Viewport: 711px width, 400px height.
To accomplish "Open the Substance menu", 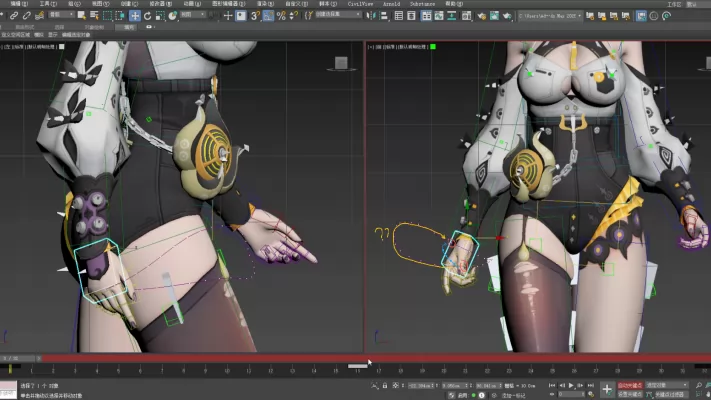I will click(422, 4).
